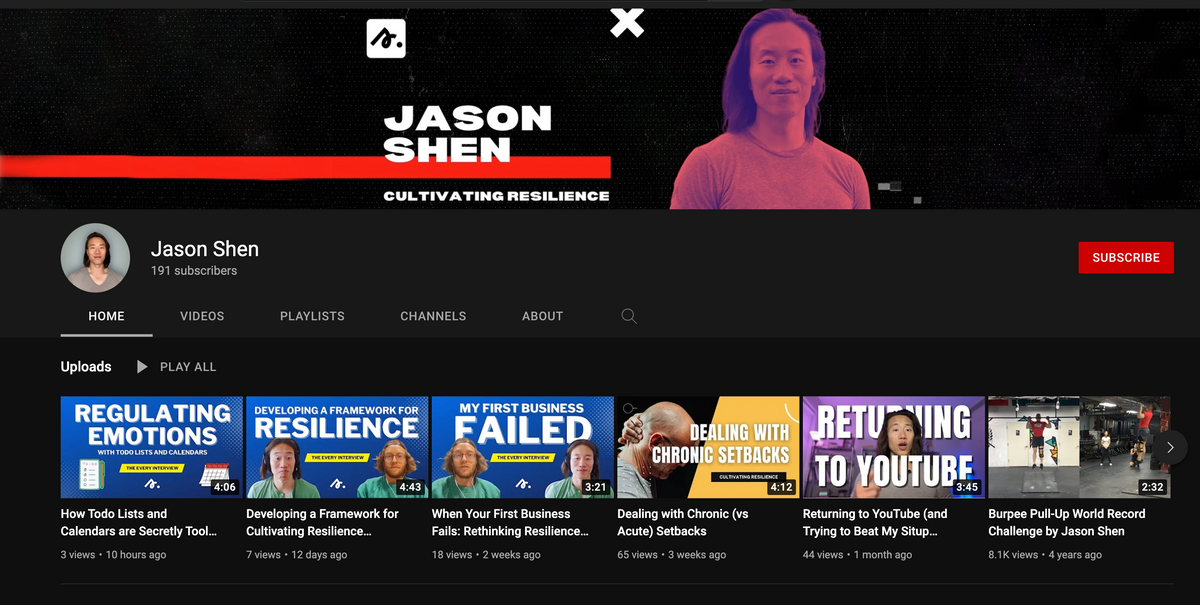
Task: Close the banner overlay with the X icon
Action: tap(627, 22)
